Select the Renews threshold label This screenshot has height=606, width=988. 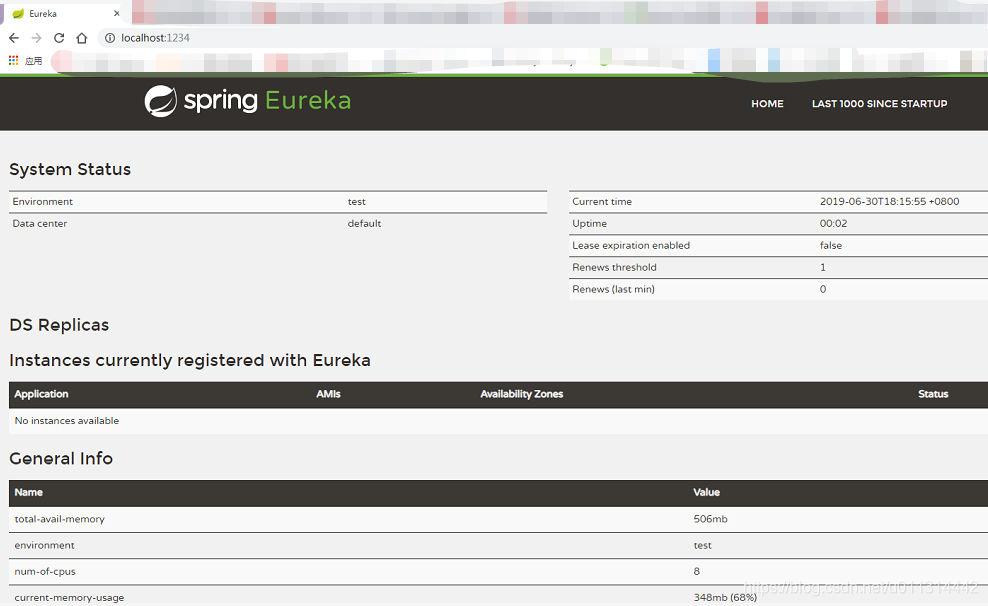click(614, 267)
